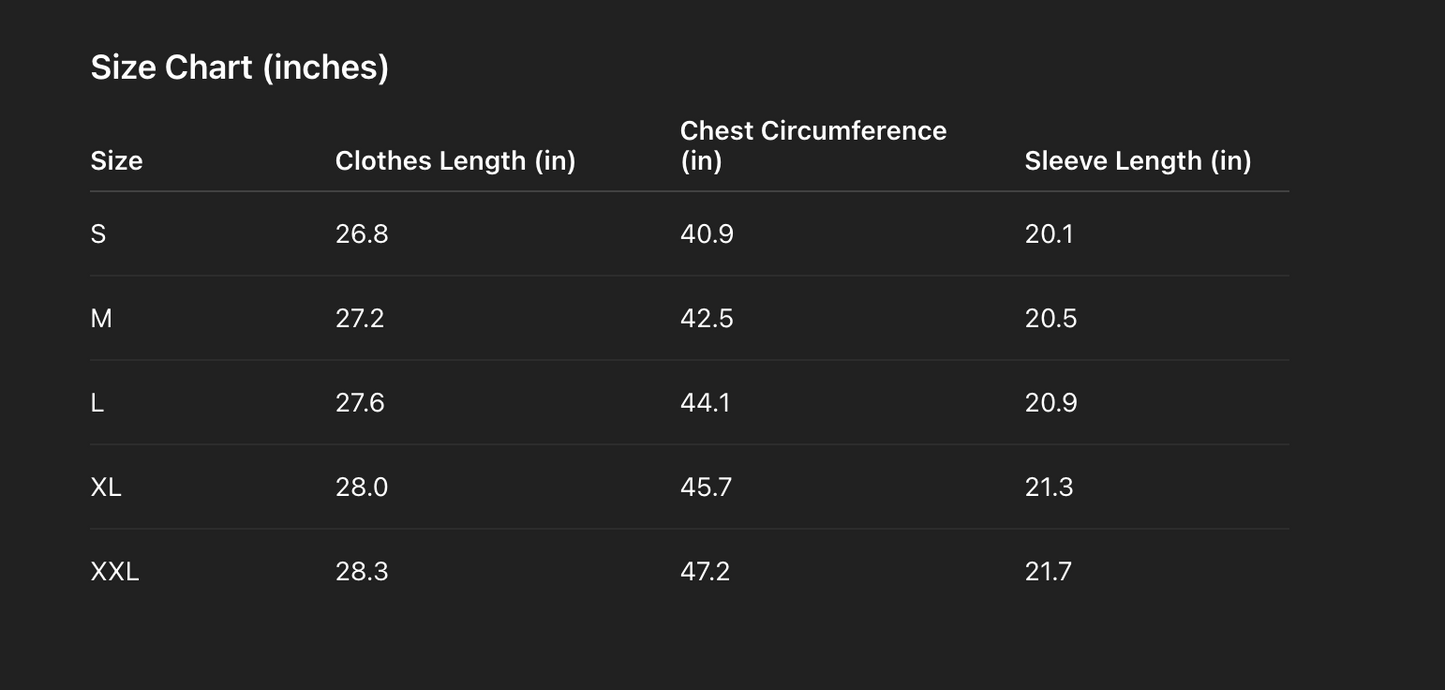The height and width of the screenshot is (690, 1445).
Task: Click the 27.6 clothes length value
Action: click(360, 403)
